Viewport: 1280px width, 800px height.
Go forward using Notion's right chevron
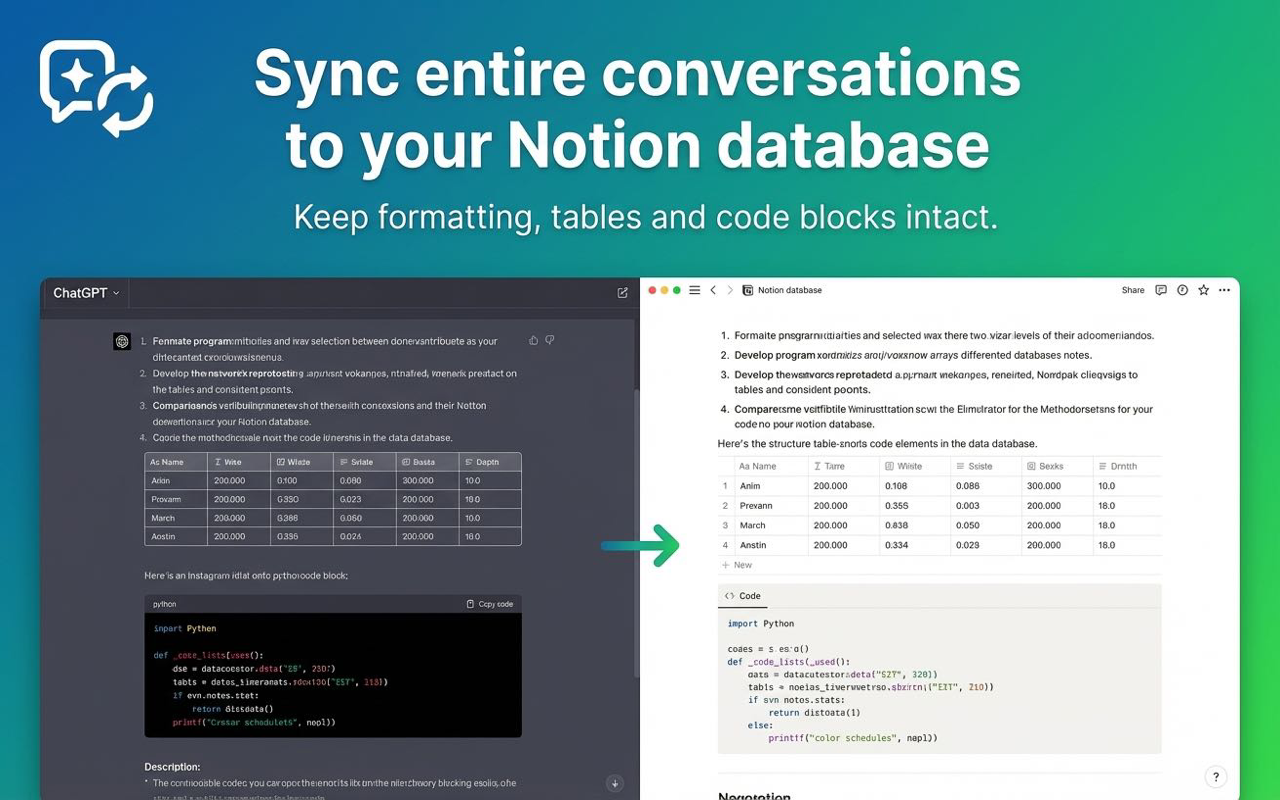(x=730, y=290)
